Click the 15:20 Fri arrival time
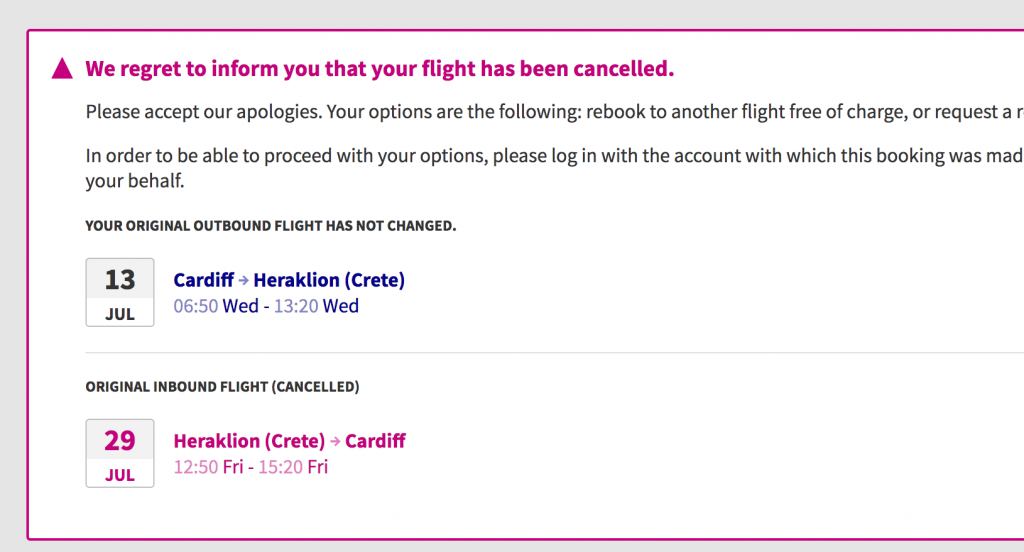Viewport: 1024px width, 552px height. click(293, 467)
